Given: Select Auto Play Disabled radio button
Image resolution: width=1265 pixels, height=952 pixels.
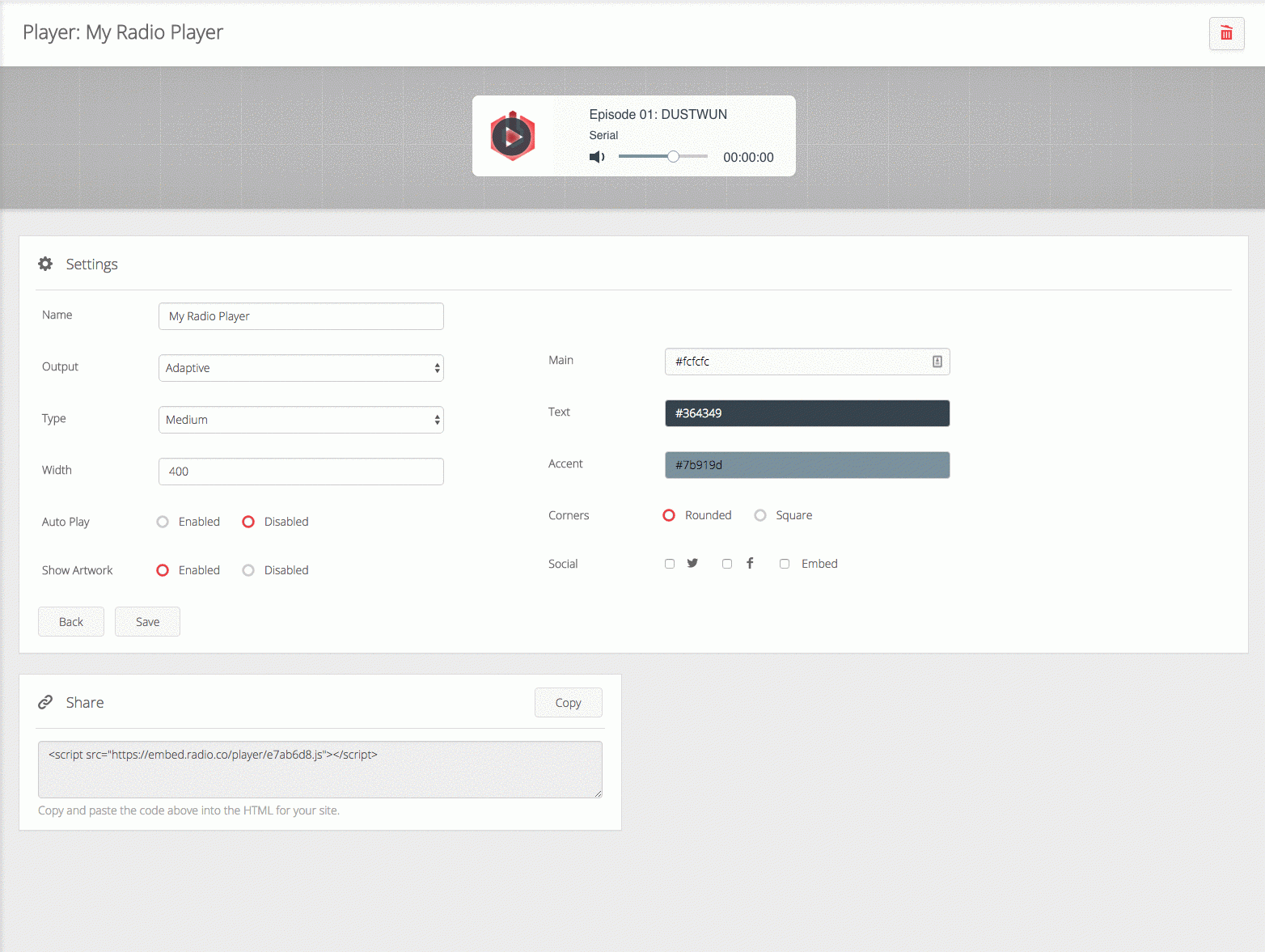Looking at the screenshot, I should [x=248, y=522].
